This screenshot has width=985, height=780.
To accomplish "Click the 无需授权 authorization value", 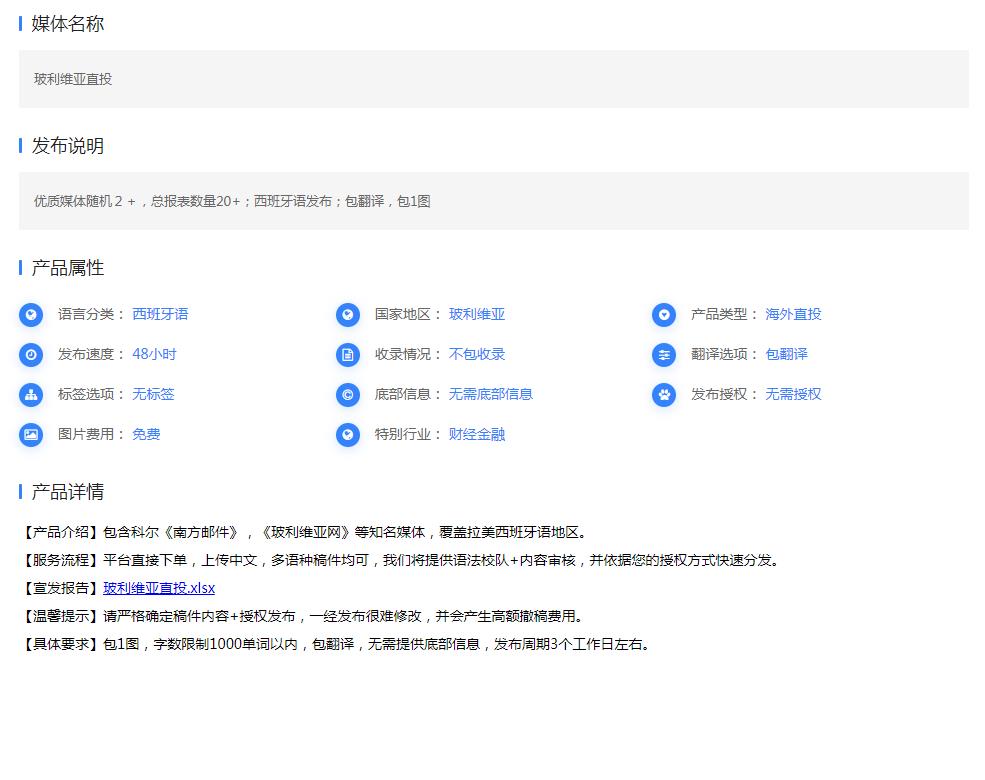I will pyautogui.click(x=793, y=394).
